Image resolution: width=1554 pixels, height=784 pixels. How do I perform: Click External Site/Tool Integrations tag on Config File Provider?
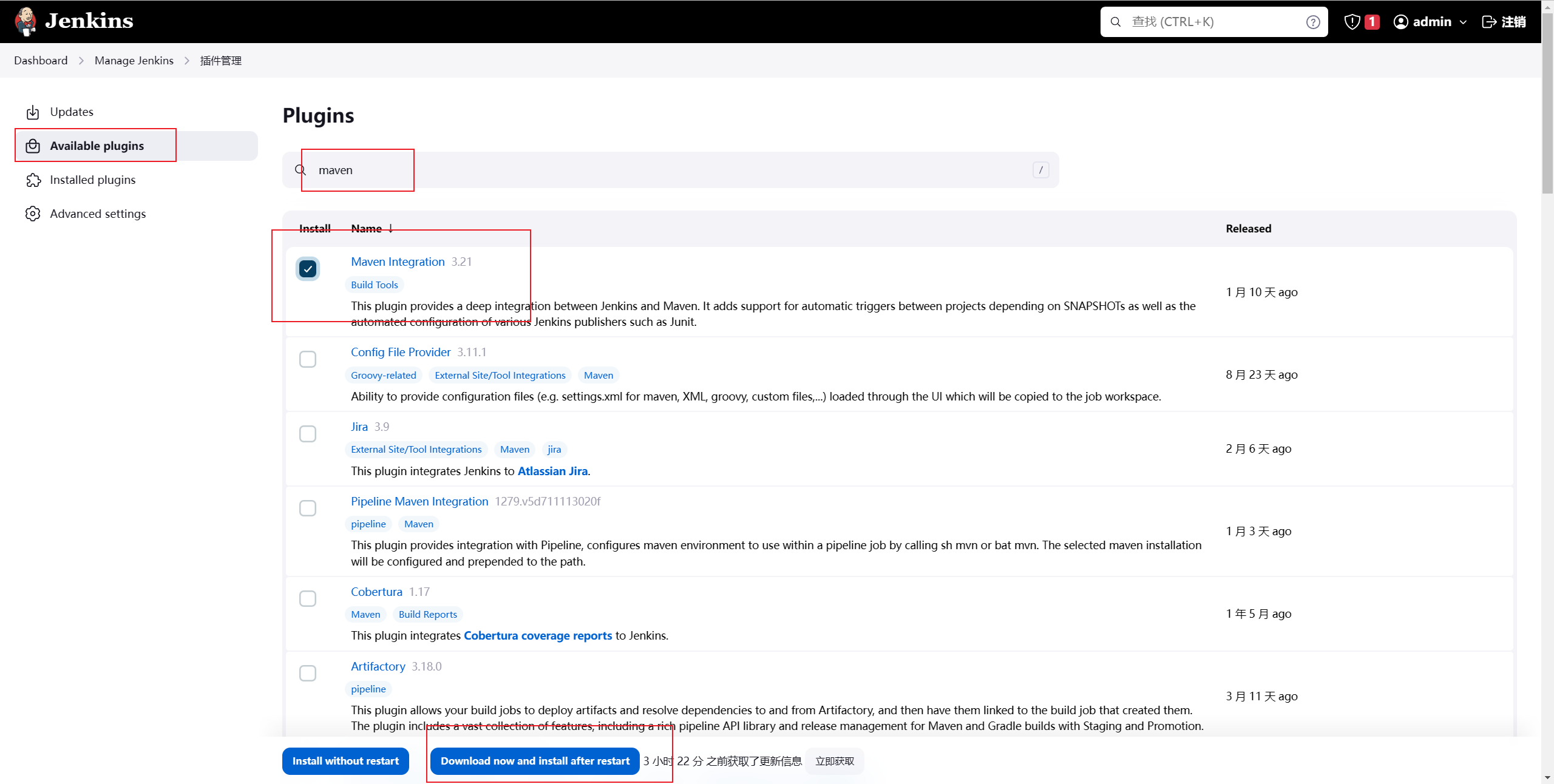click(x=500, y=375)
